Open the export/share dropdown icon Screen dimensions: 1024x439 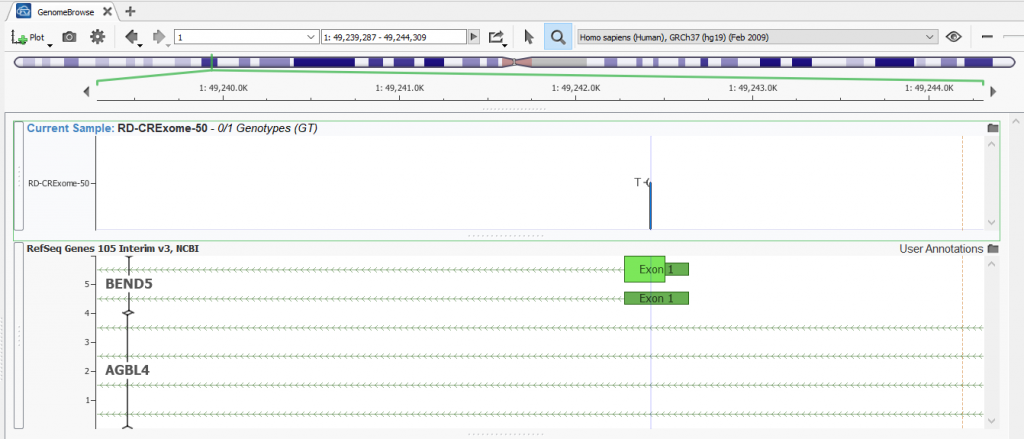(496, 37)
